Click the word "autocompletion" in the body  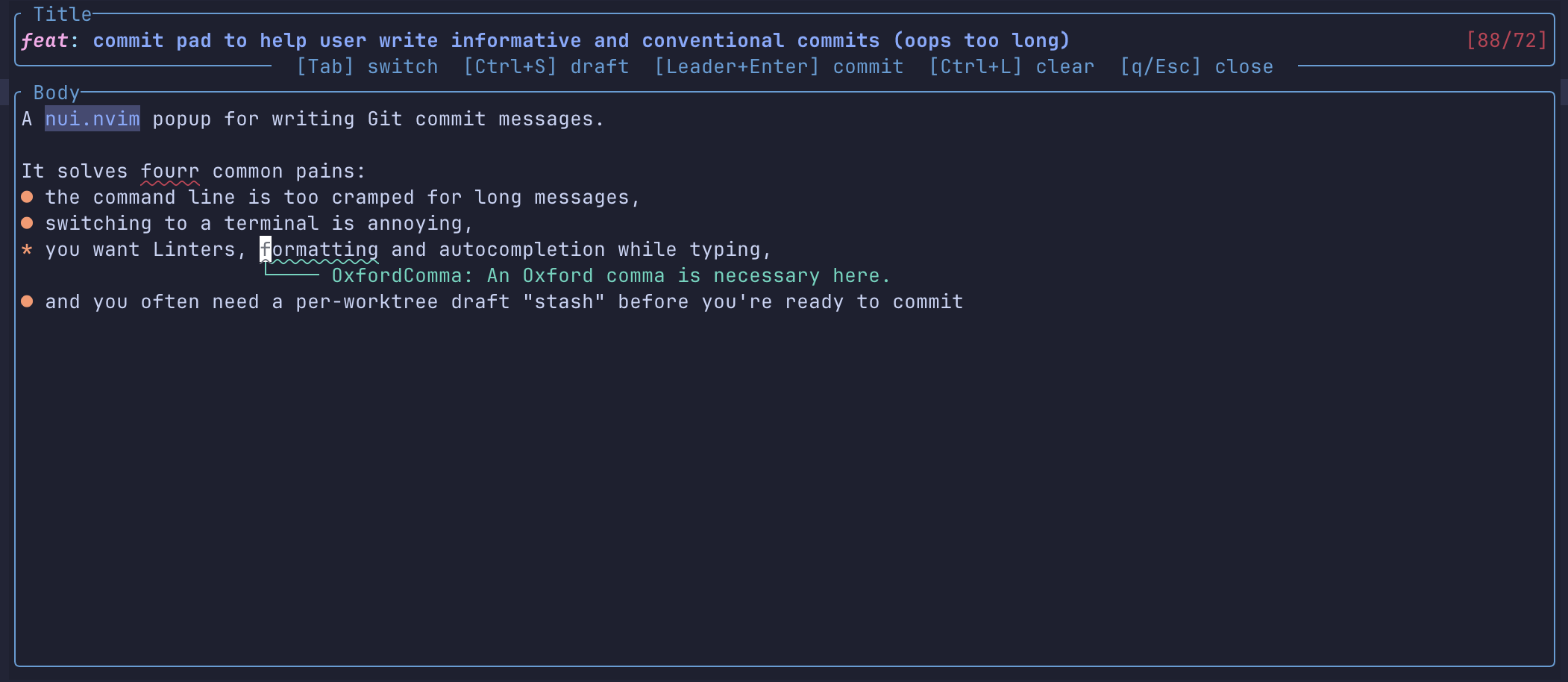point(522,250)
